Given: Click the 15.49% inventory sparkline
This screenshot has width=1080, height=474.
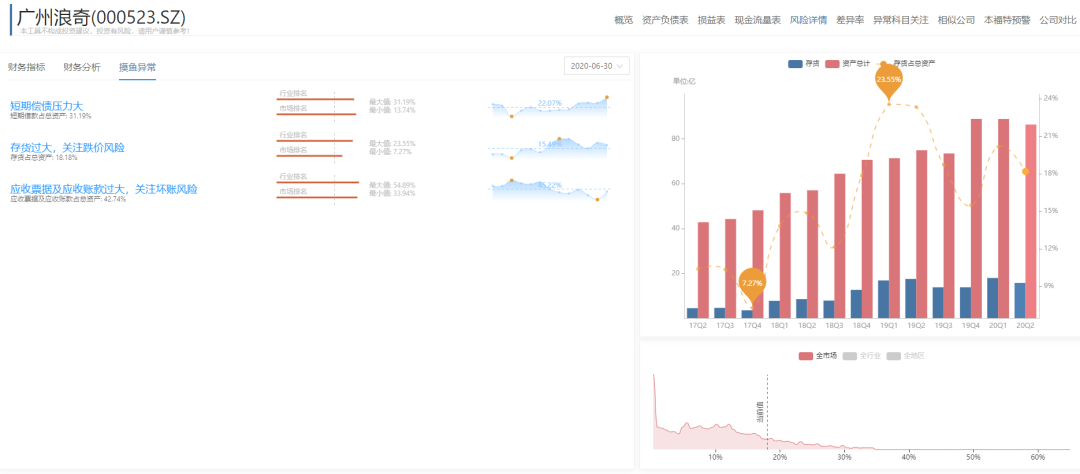Looking at the screenshot, I should (x=550, y=149).
